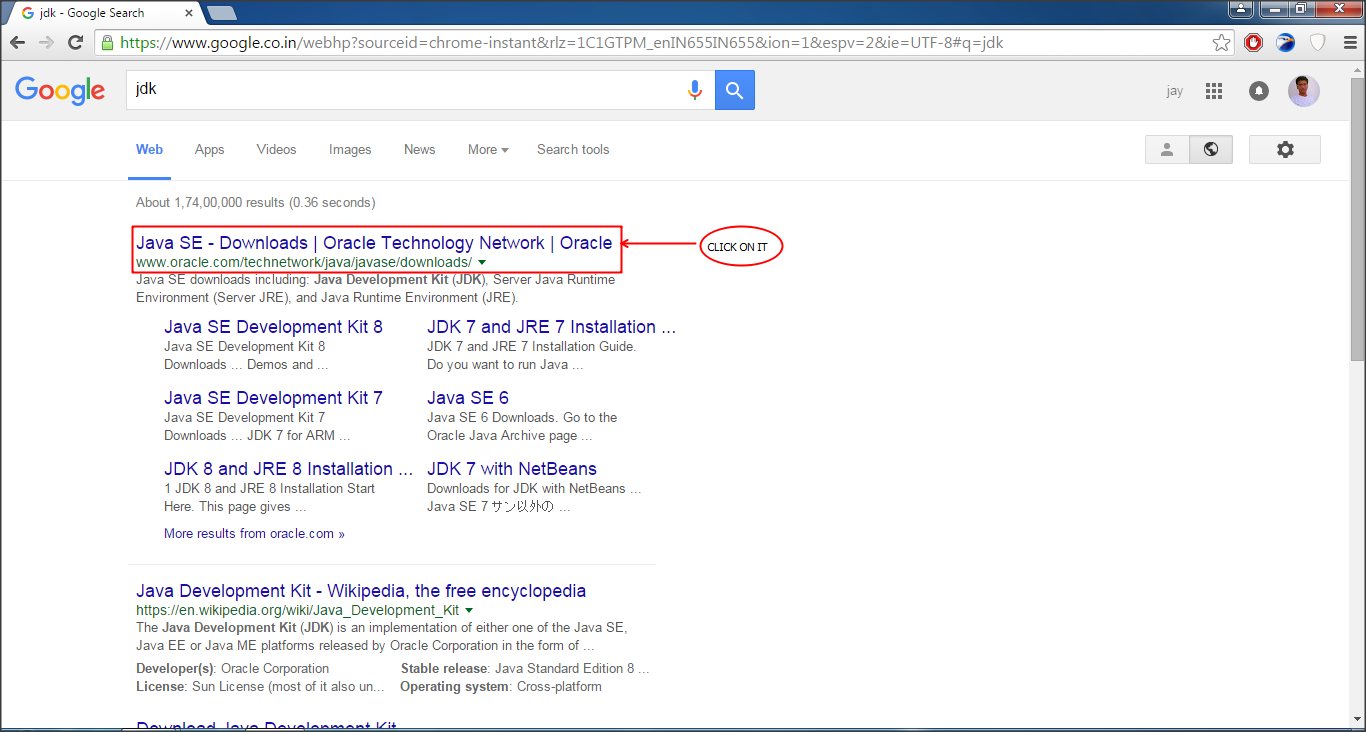Switch to the News search tab
The width and height of the screenshot is (1366, 732).
coord(420,149)
